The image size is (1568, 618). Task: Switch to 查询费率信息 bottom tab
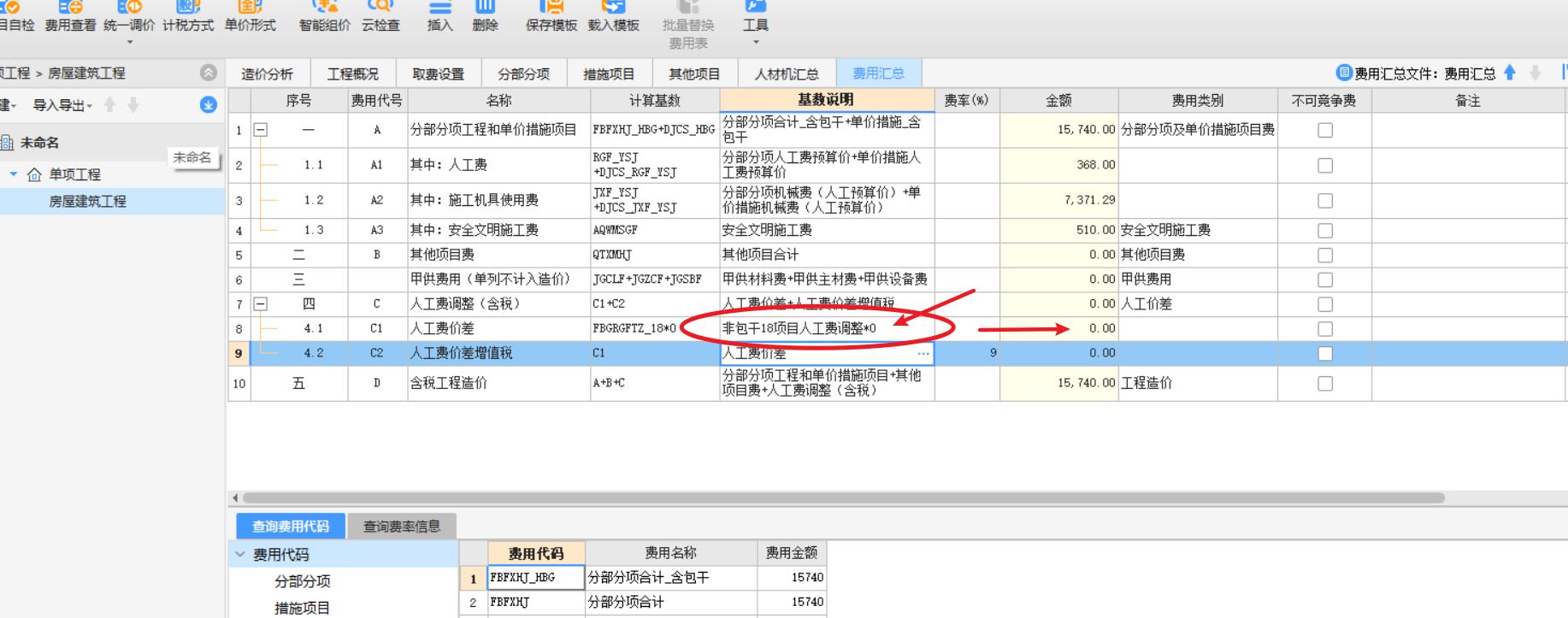click(402, 526)
